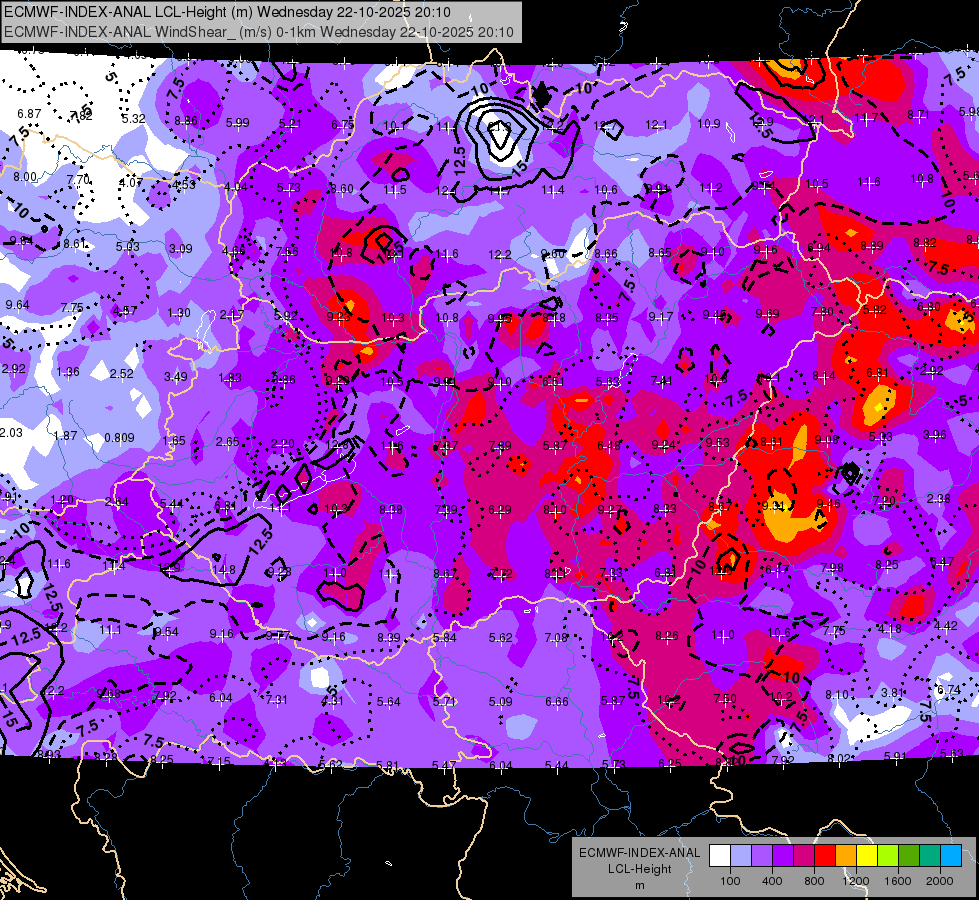Click the wind shear value '6.74'
Screen dimensions: 979x900
click(949, 690)
